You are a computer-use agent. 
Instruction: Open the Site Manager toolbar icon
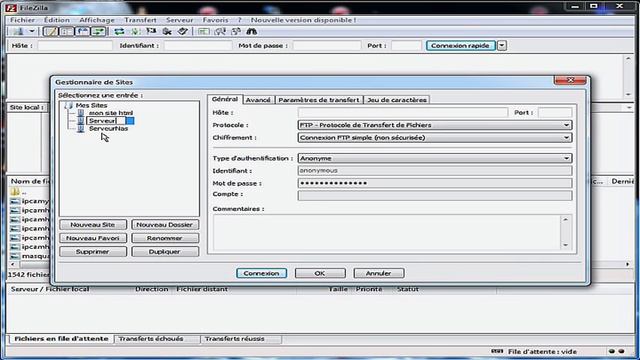click(x=18, y=31)
